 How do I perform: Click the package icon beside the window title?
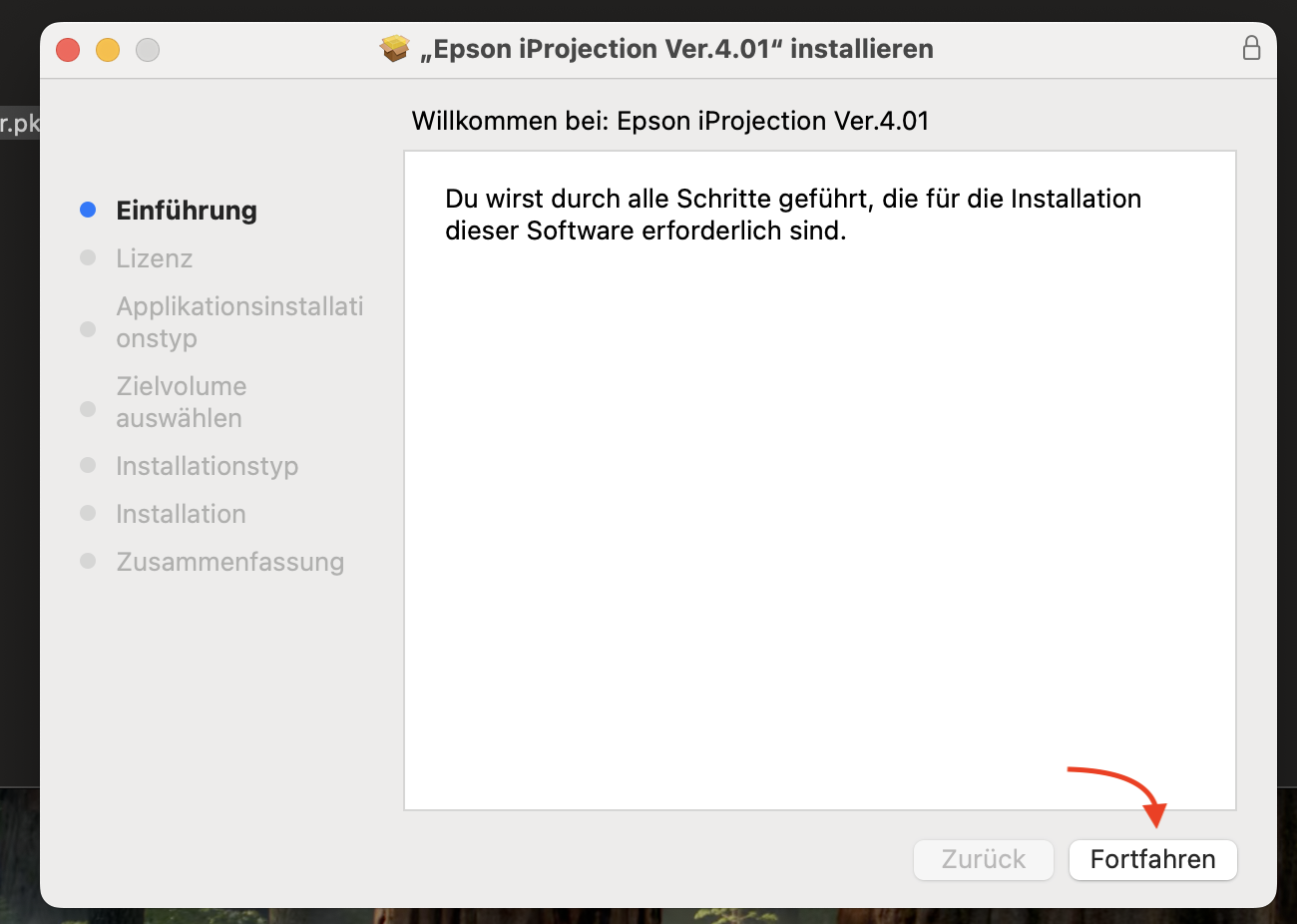point(395,48)
